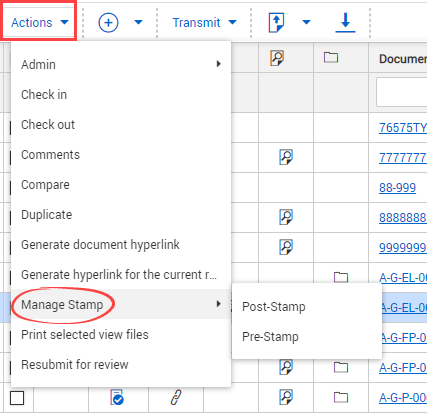The height and width of the screenshot is (413, 427).
Task: Expand the Admin submenu
Action: click(x=121, y=64)
